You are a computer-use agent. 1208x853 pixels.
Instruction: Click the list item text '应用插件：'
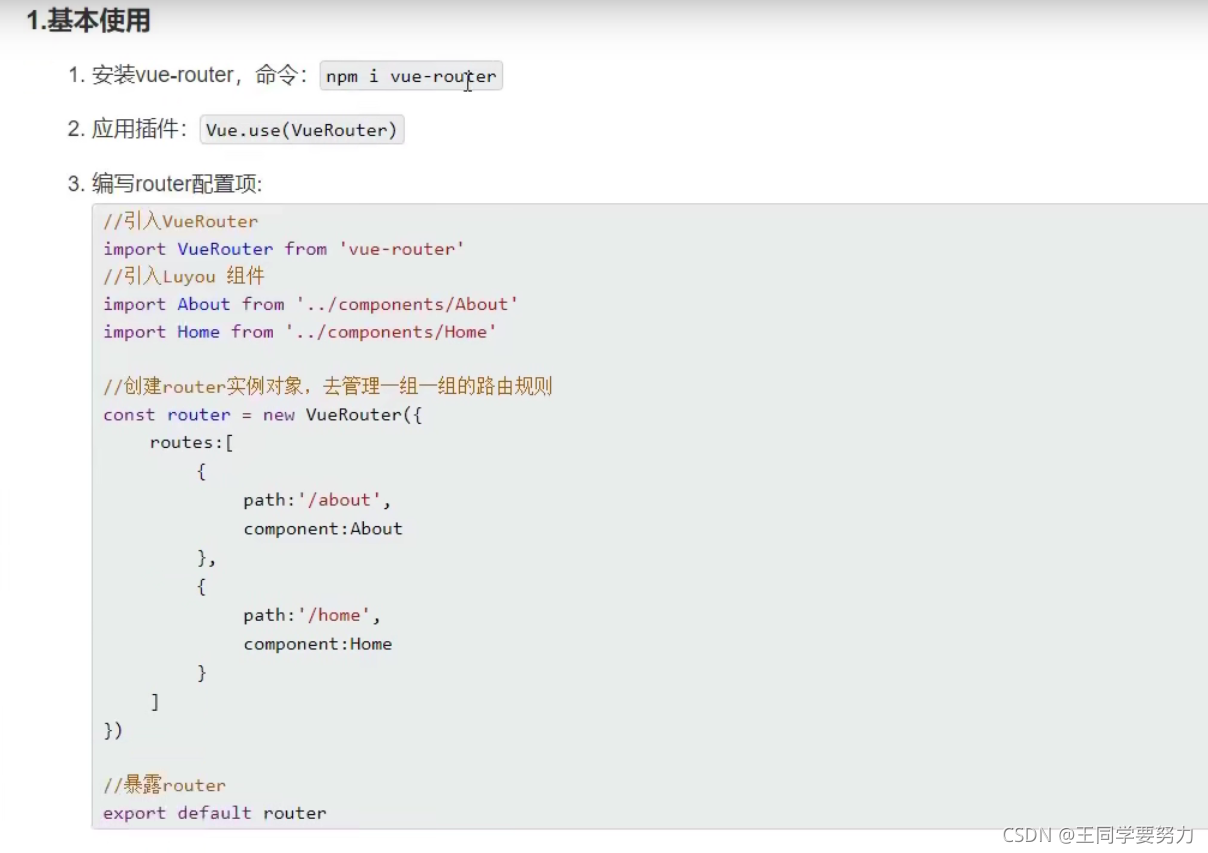[141, 130]
